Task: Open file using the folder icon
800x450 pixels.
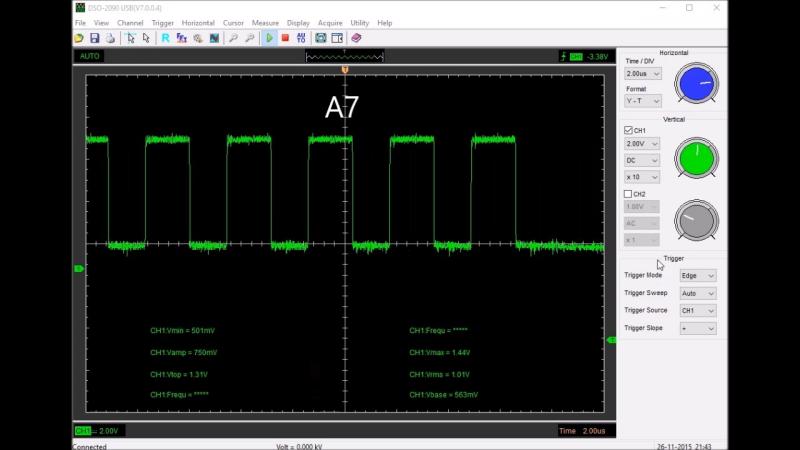Action: click(x=80, y=38)
